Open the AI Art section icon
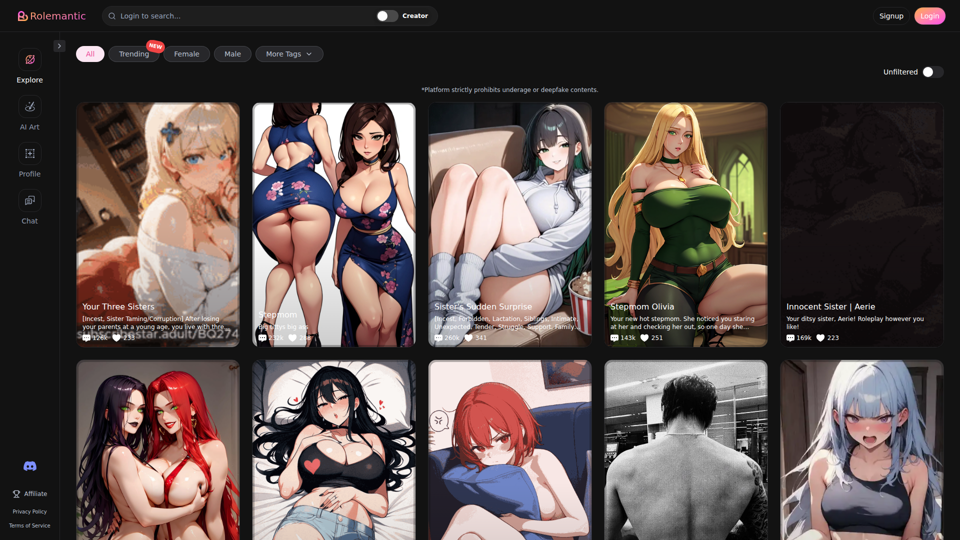960x540 pixels. [x=29, y=107]
